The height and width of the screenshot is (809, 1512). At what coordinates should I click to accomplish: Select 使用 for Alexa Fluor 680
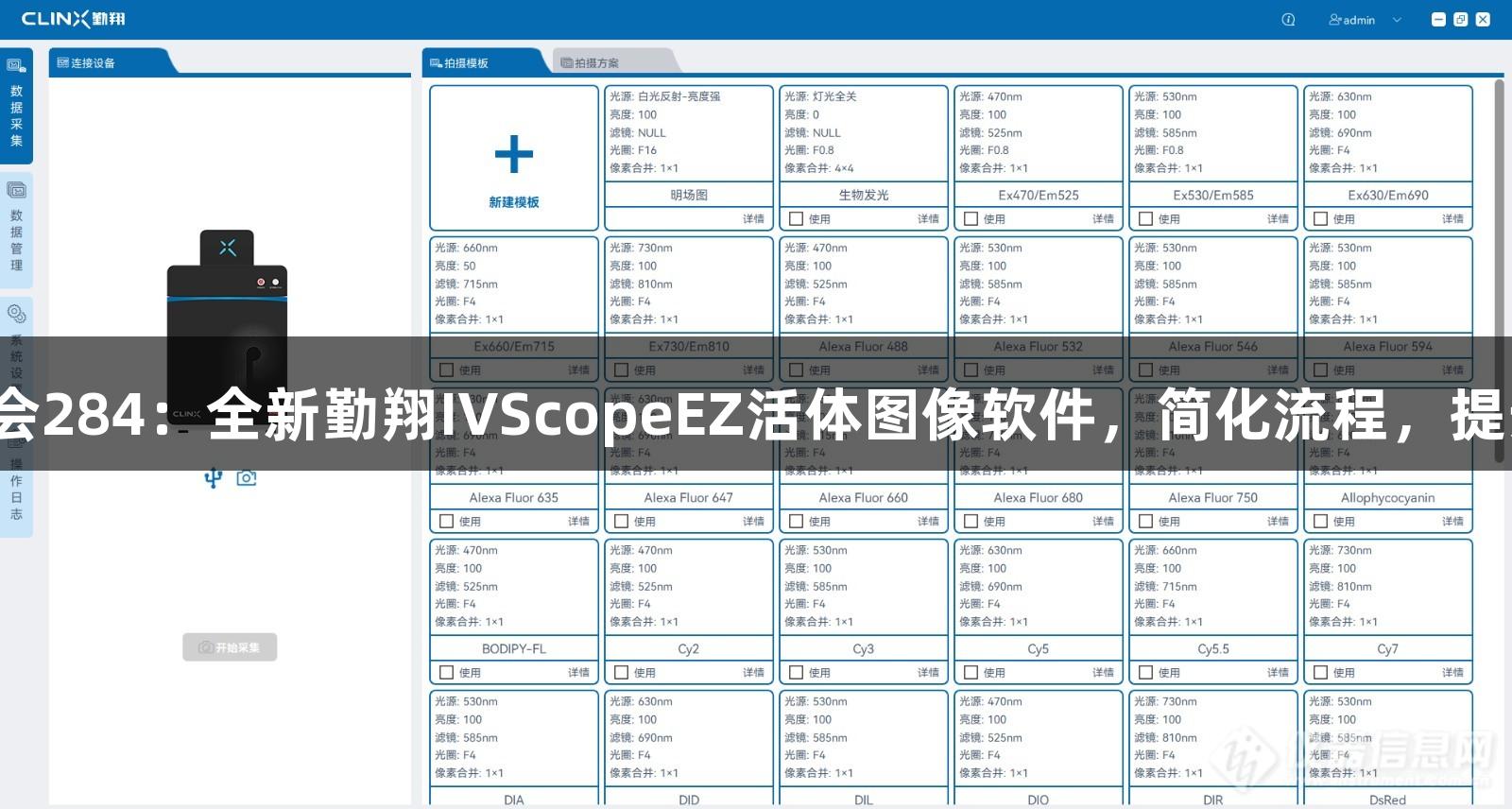[x=971, y=522]
